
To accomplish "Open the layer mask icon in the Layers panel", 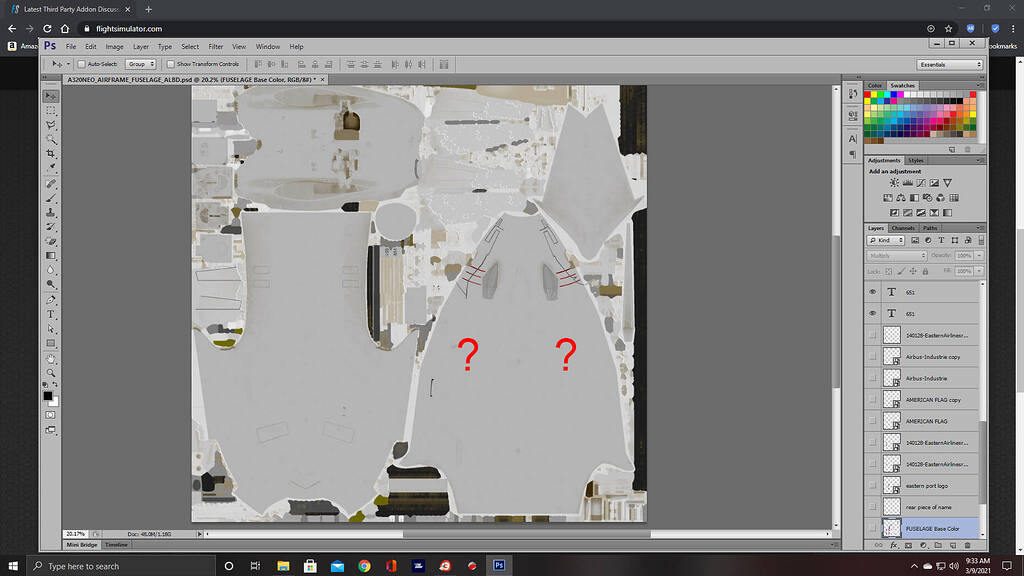I will pos(907,545).
